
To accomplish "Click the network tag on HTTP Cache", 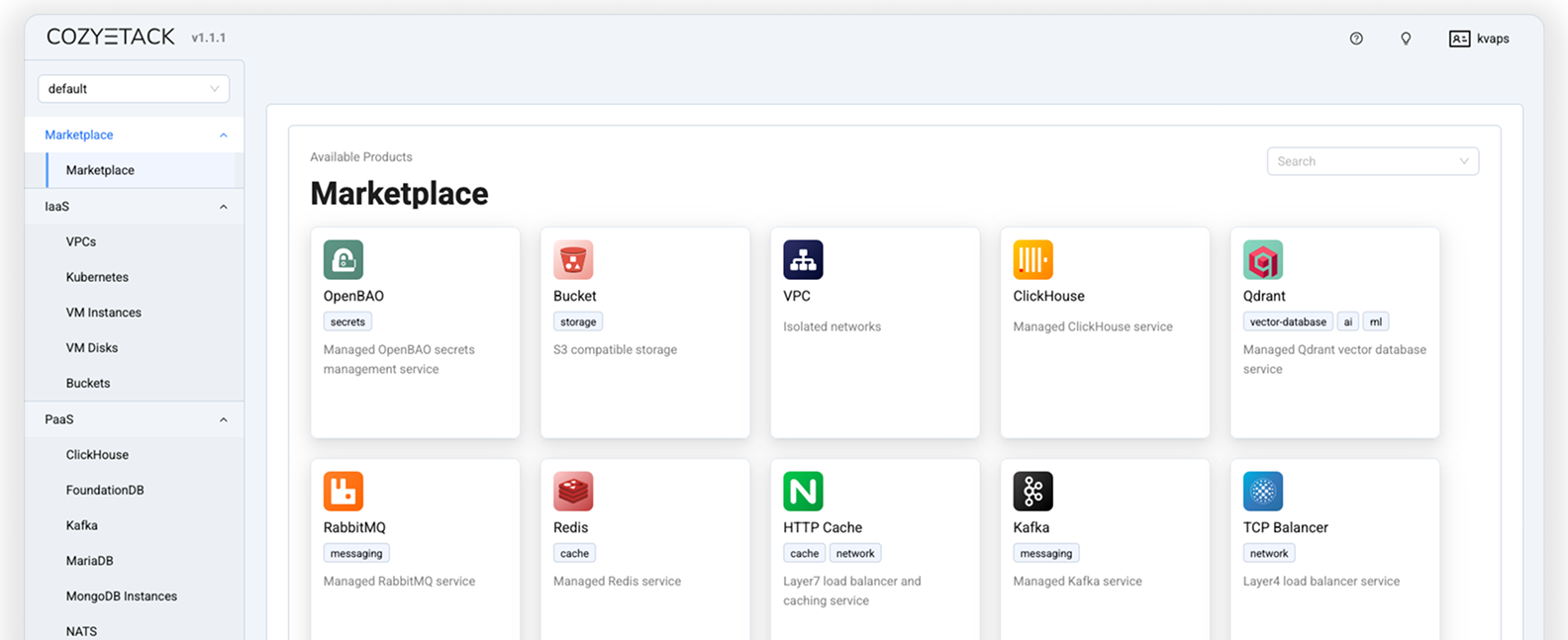I will coord(855,553).
